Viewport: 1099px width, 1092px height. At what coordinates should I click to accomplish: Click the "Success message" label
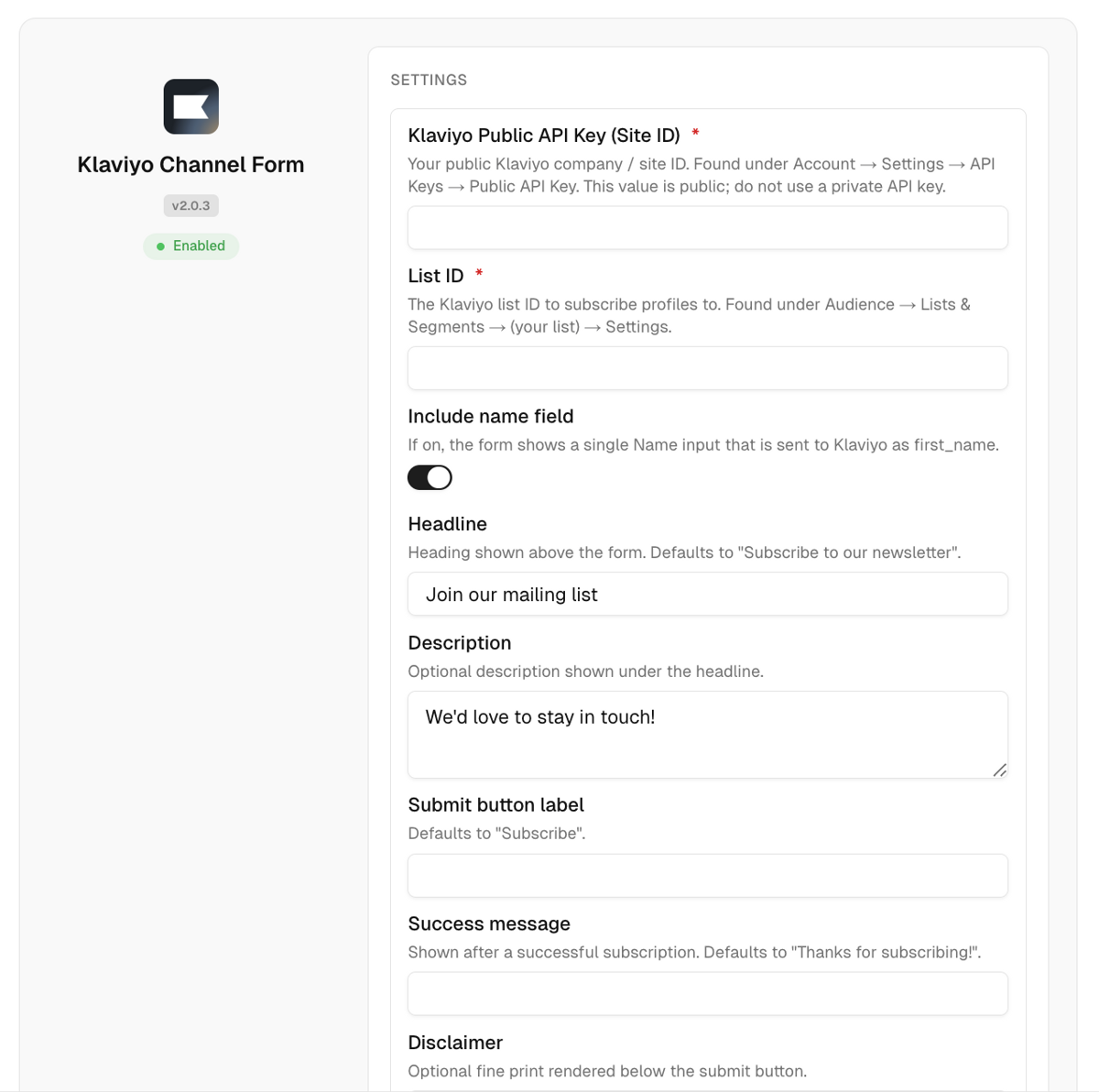pos(489,923)
